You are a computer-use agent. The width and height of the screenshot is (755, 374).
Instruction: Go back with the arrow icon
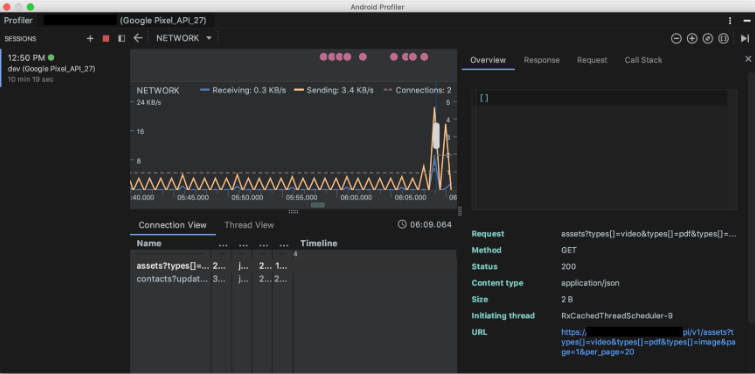point(138,38)
